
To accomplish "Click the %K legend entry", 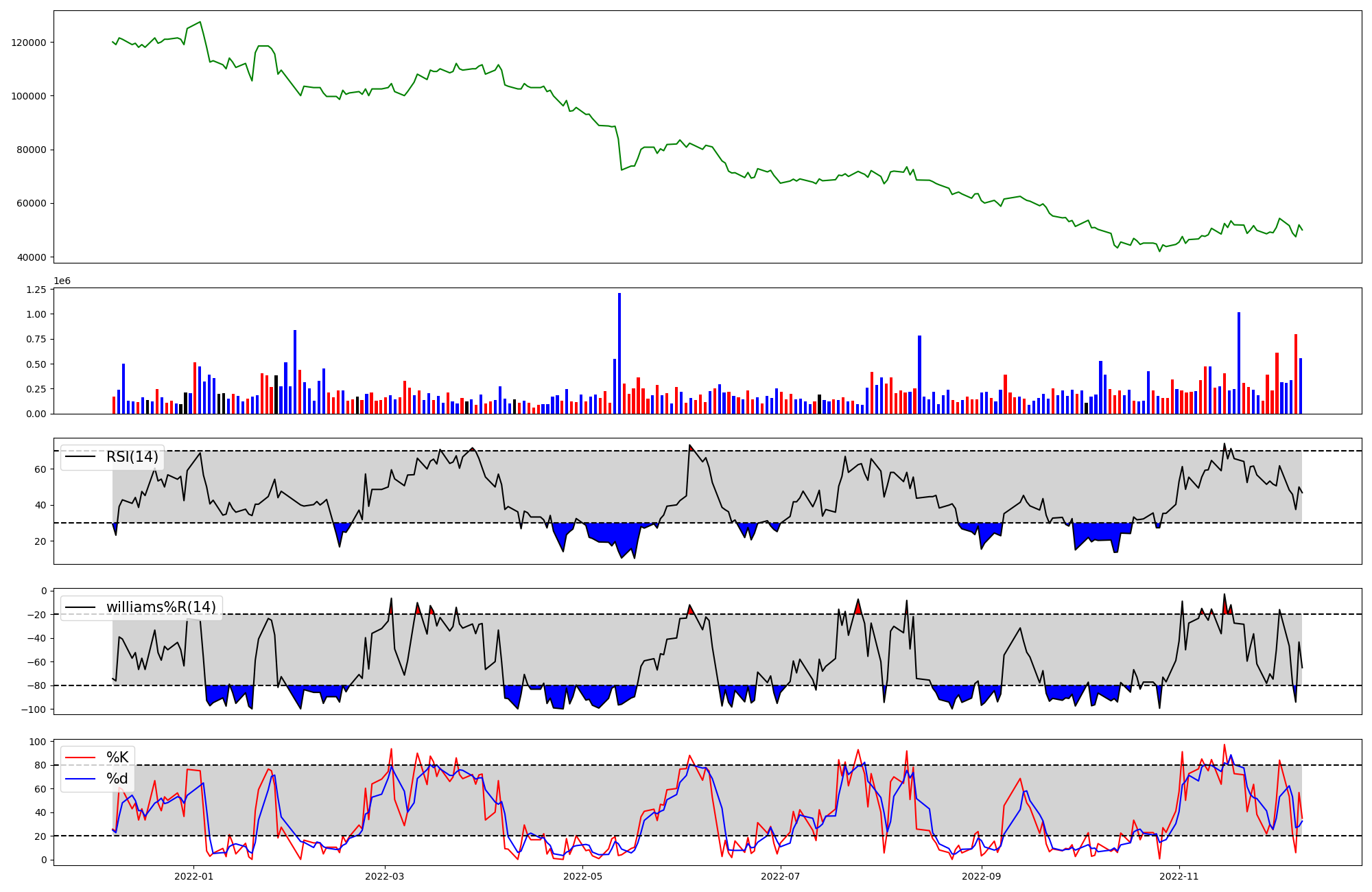I will point(117,758).
